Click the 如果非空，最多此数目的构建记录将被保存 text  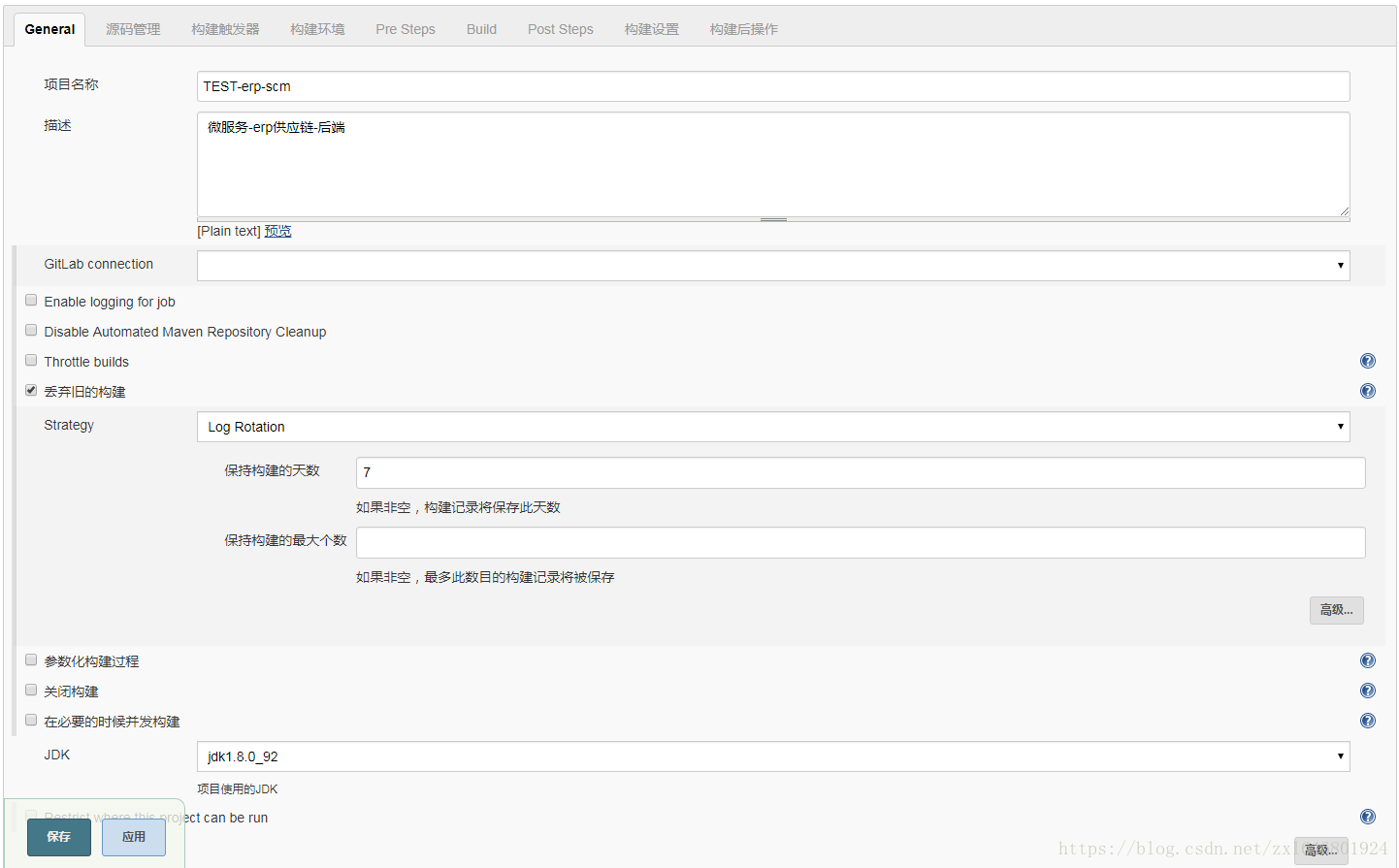click(x=485, y=577)
